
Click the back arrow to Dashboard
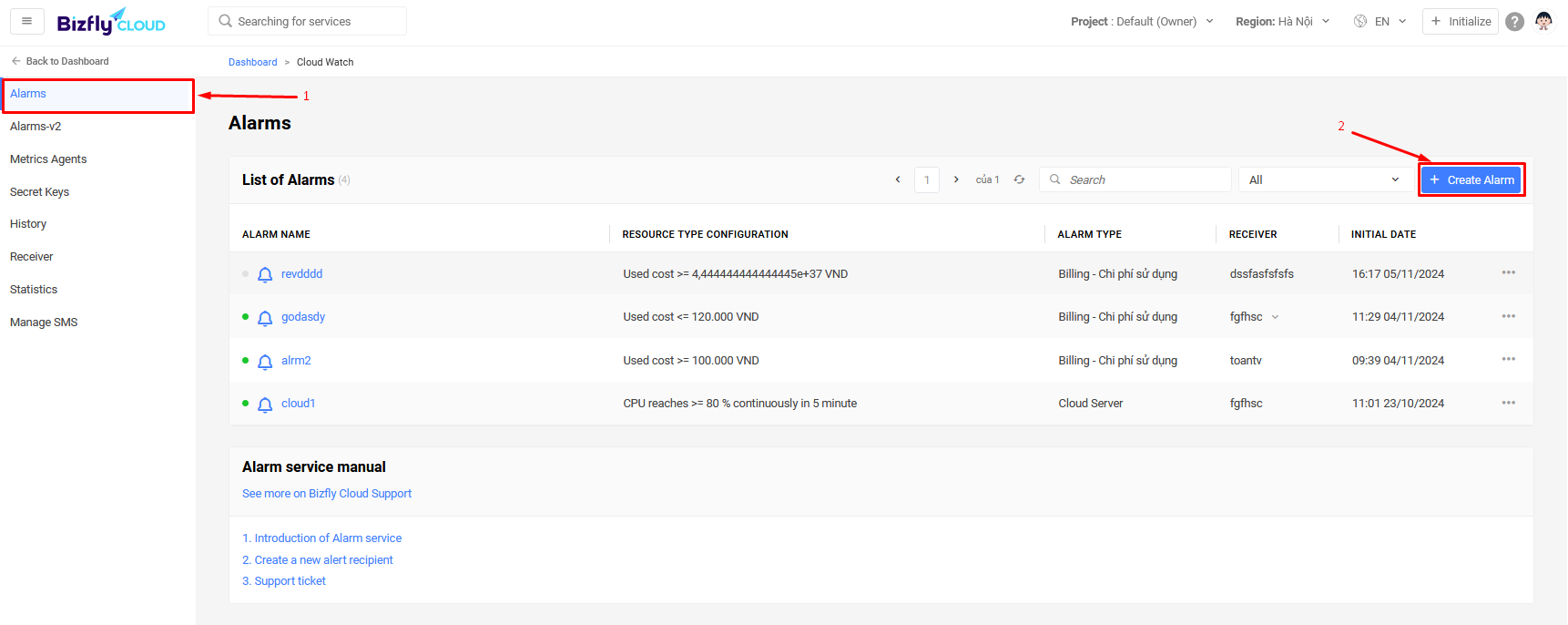15,61
